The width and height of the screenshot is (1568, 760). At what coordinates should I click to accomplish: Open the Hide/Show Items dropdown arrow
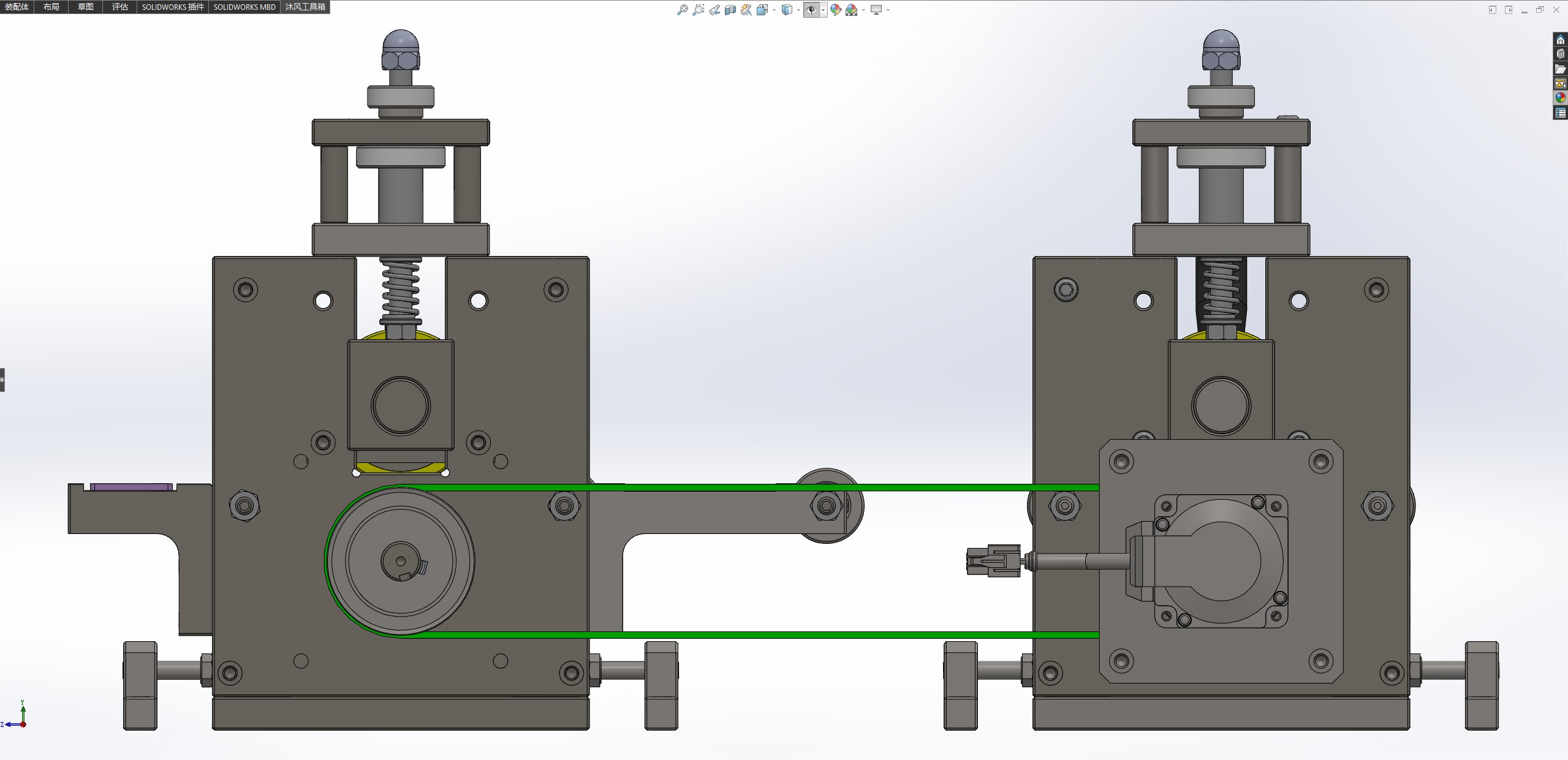pyautogui.click(x=823, y=10)
